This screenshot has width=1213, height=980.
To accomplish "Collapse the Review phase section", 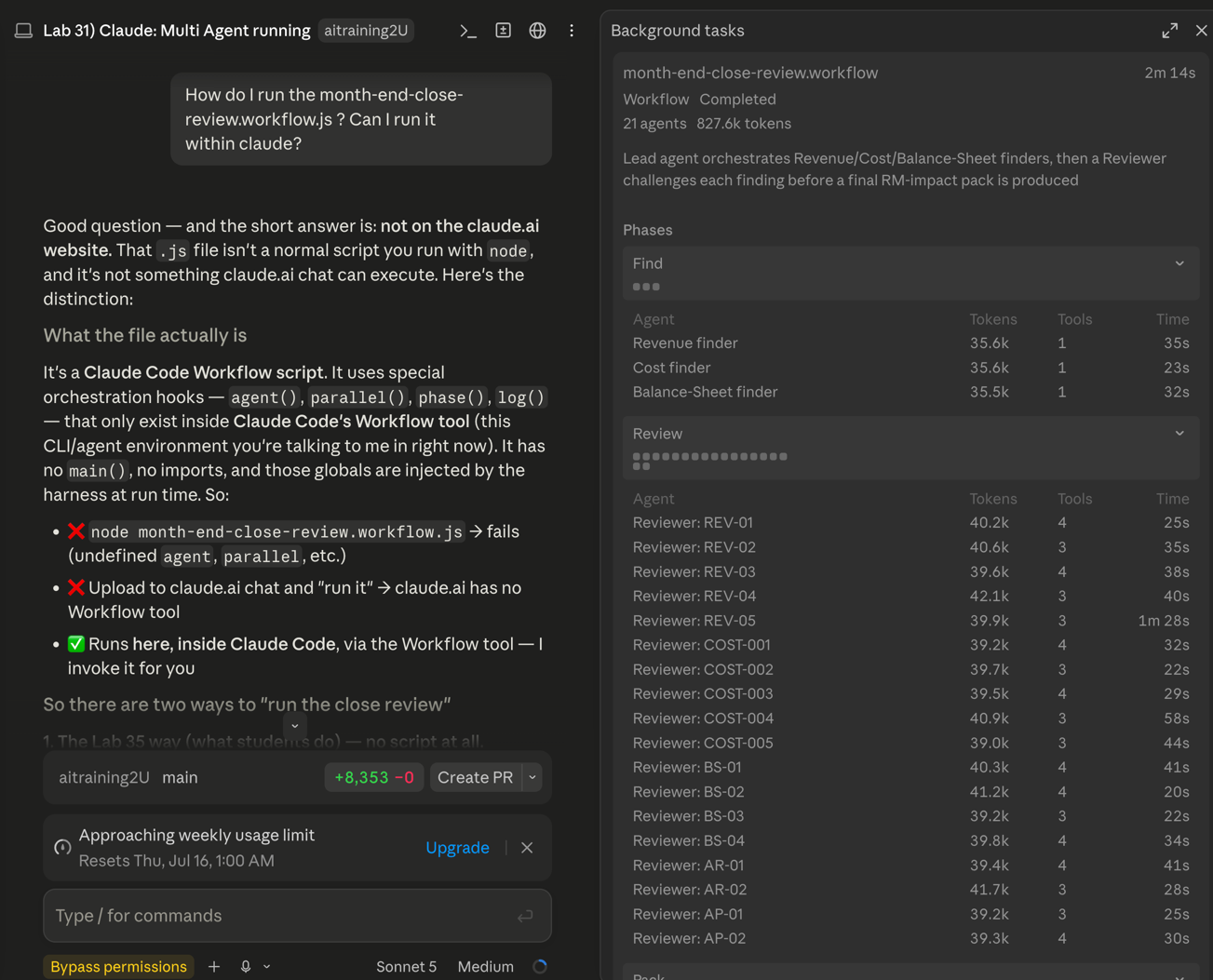I will (x=1179, y=434).
